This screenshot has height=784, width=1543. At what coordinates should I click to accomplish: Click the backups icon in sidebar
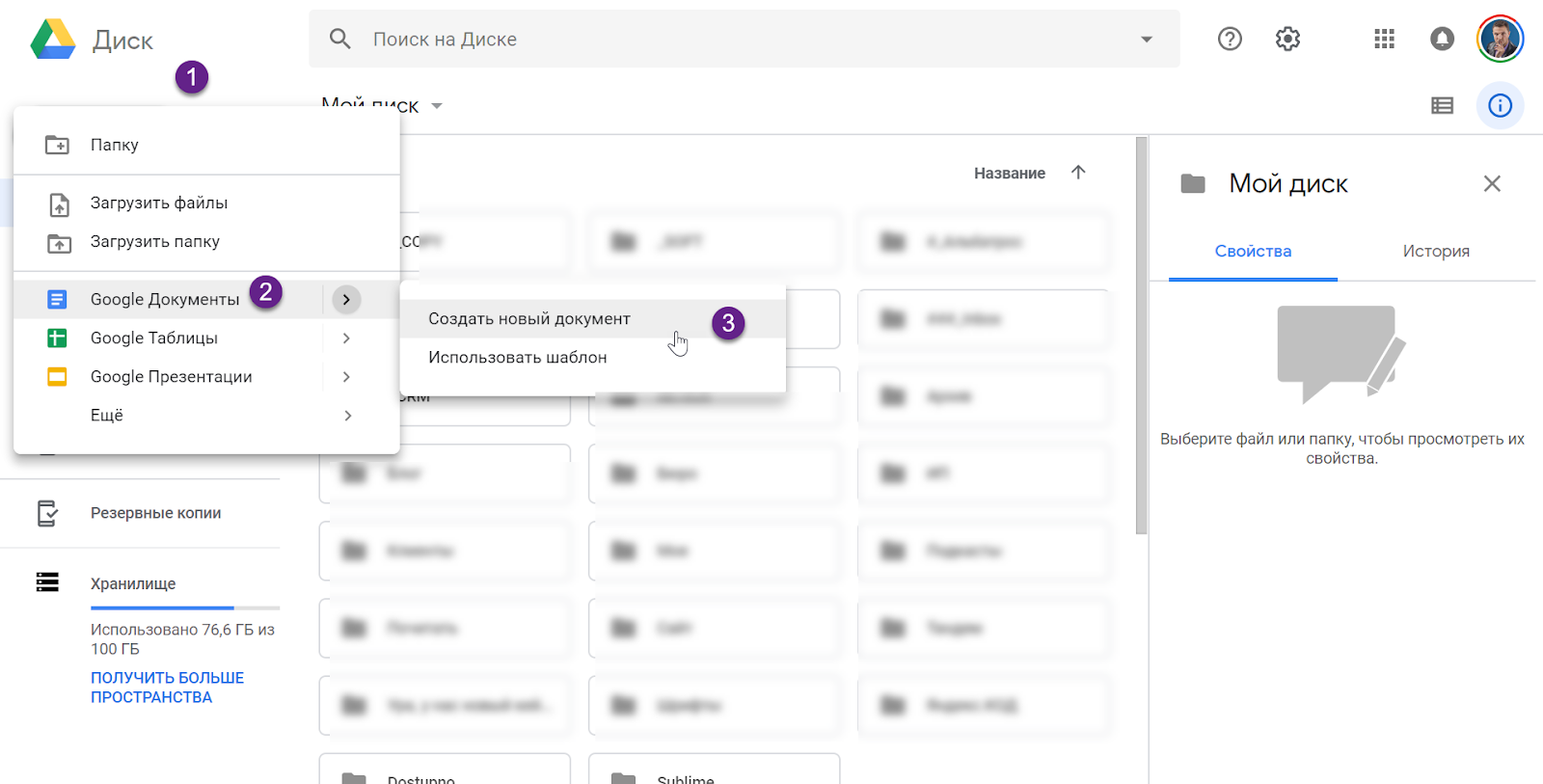point(47,513)
